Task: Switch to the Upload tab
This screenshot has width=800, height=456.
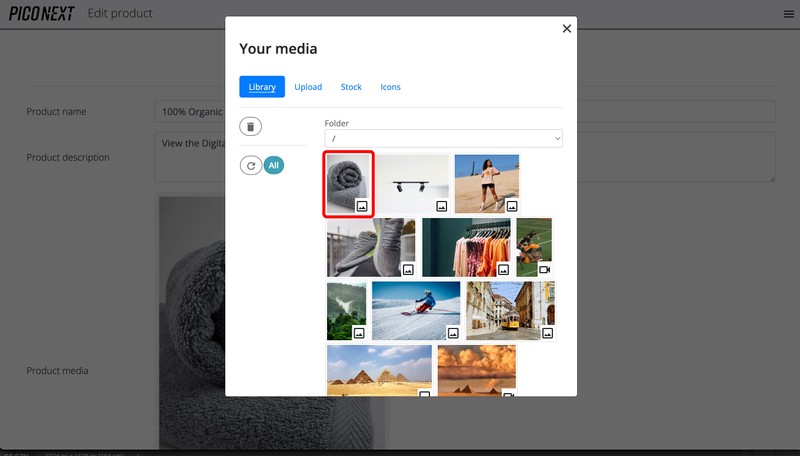Action: pyautogui.click(x=308, y=87)
